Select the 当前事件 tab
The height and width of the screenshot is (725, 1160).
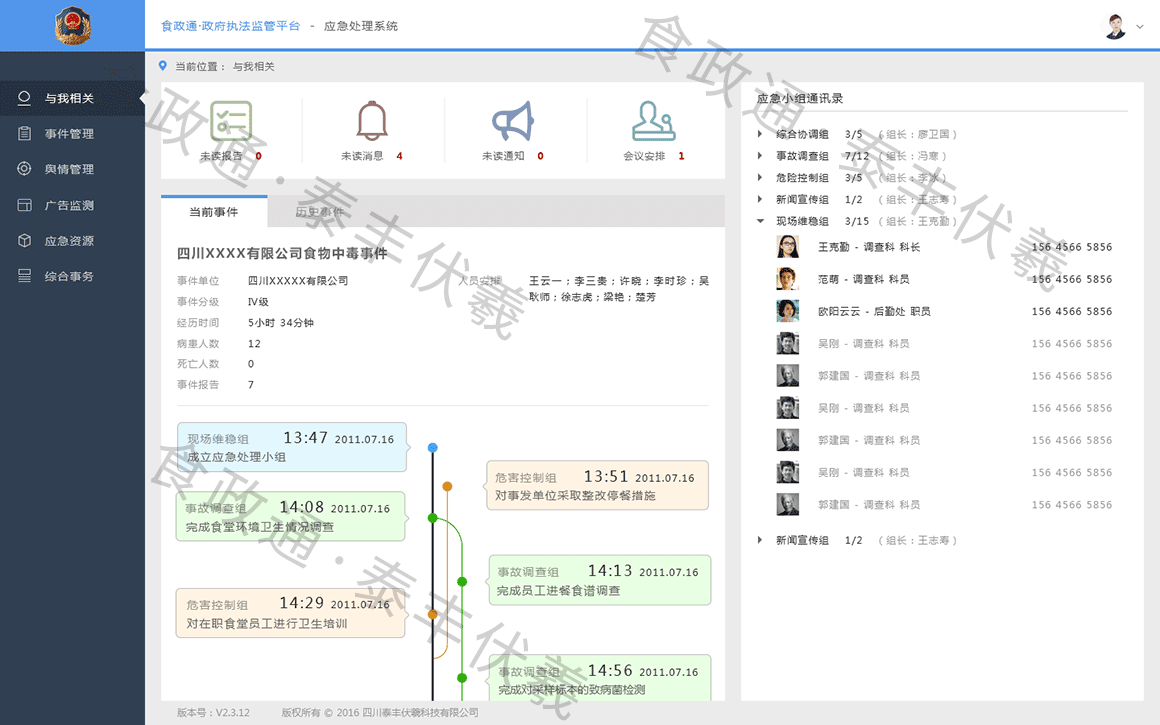pos(213,212)
